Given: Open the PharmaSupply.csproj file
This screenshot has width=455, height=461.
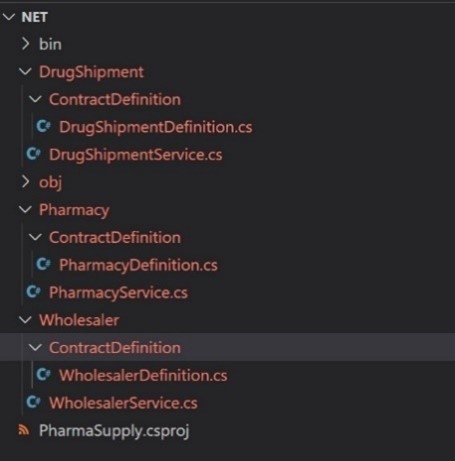Looking at the screenshot, I should point(114,431).
